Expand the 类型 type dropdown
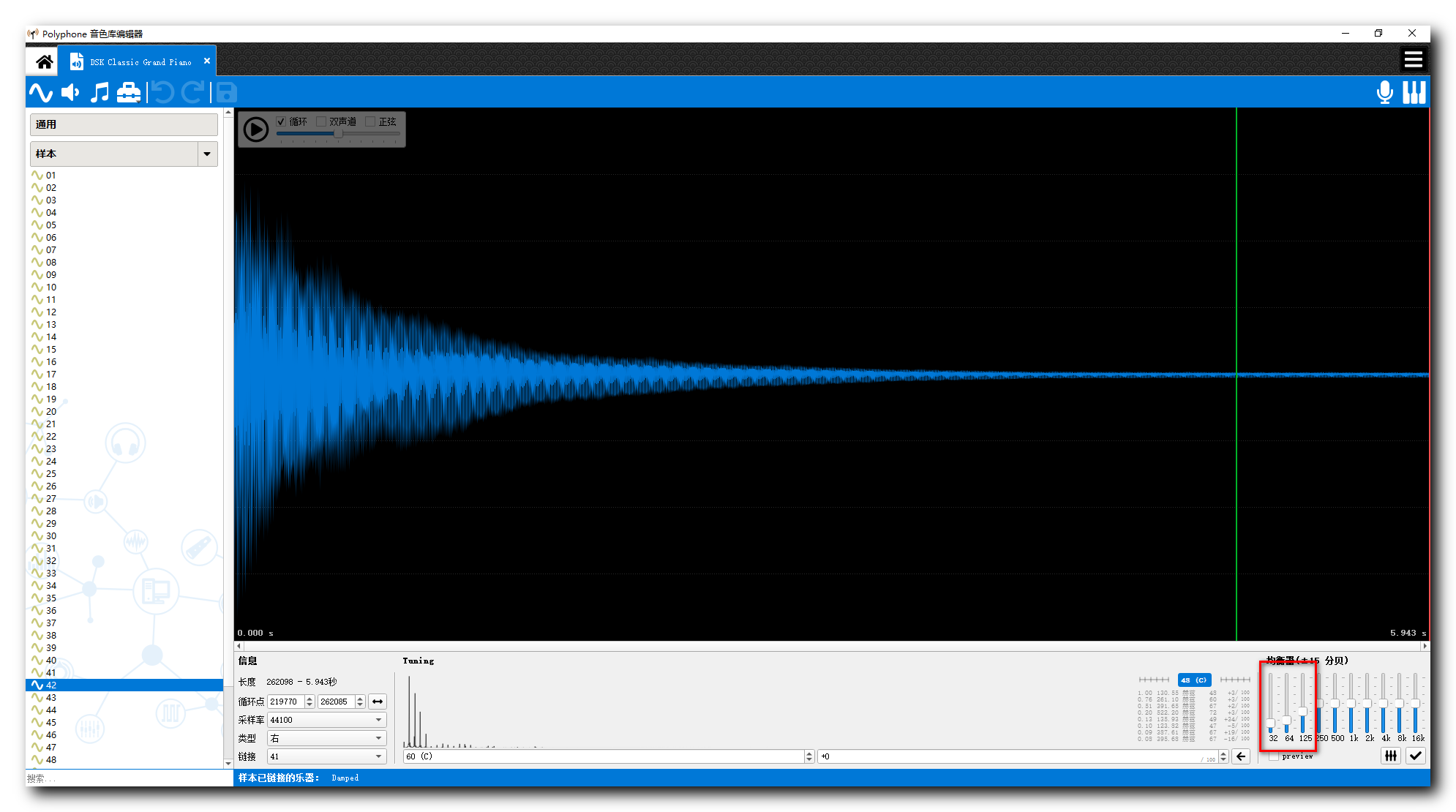Screen dimensions: 1456x812 [326, 738]
